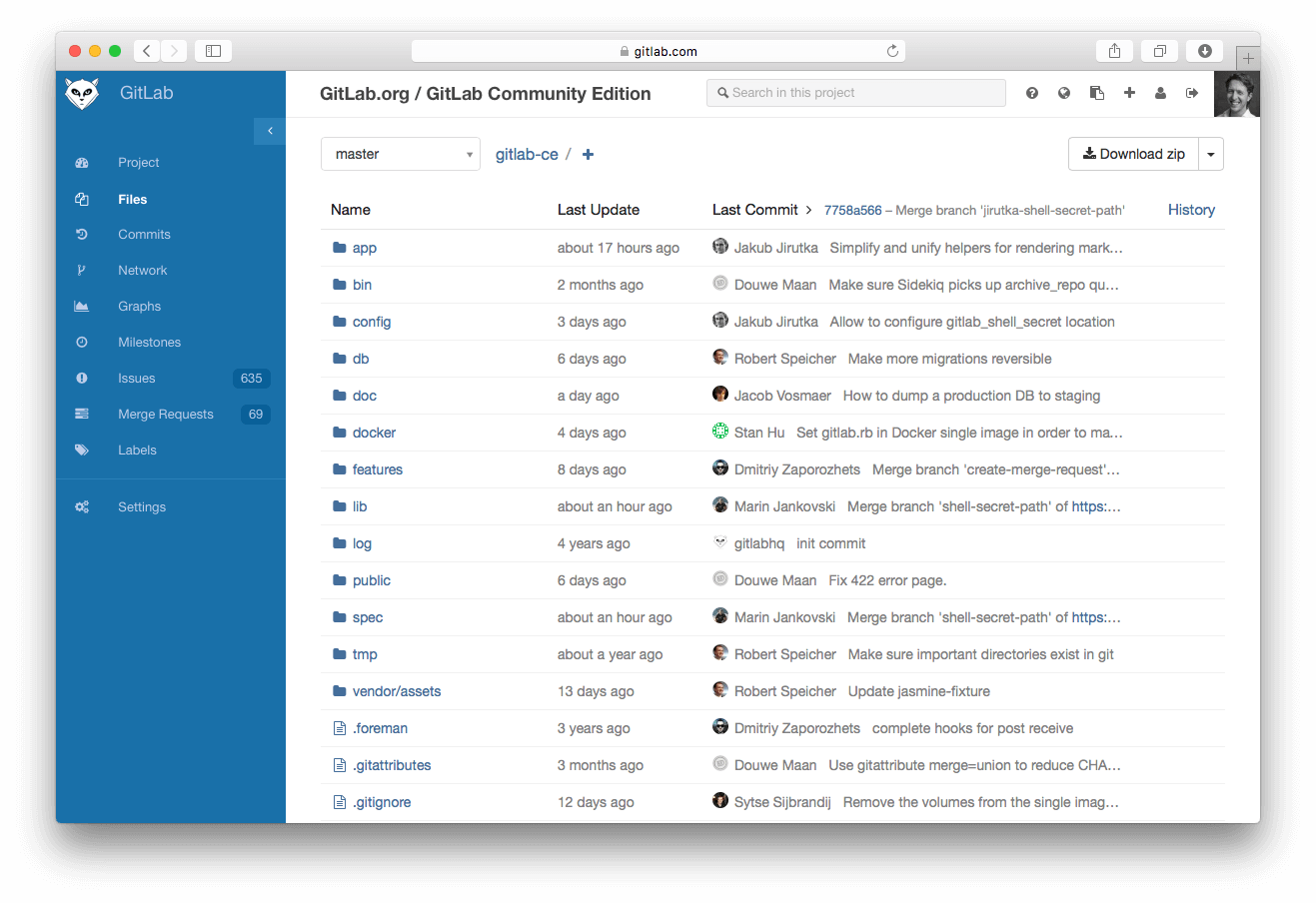
Task: Open the doc folder
Action: [x=365, y=396]
